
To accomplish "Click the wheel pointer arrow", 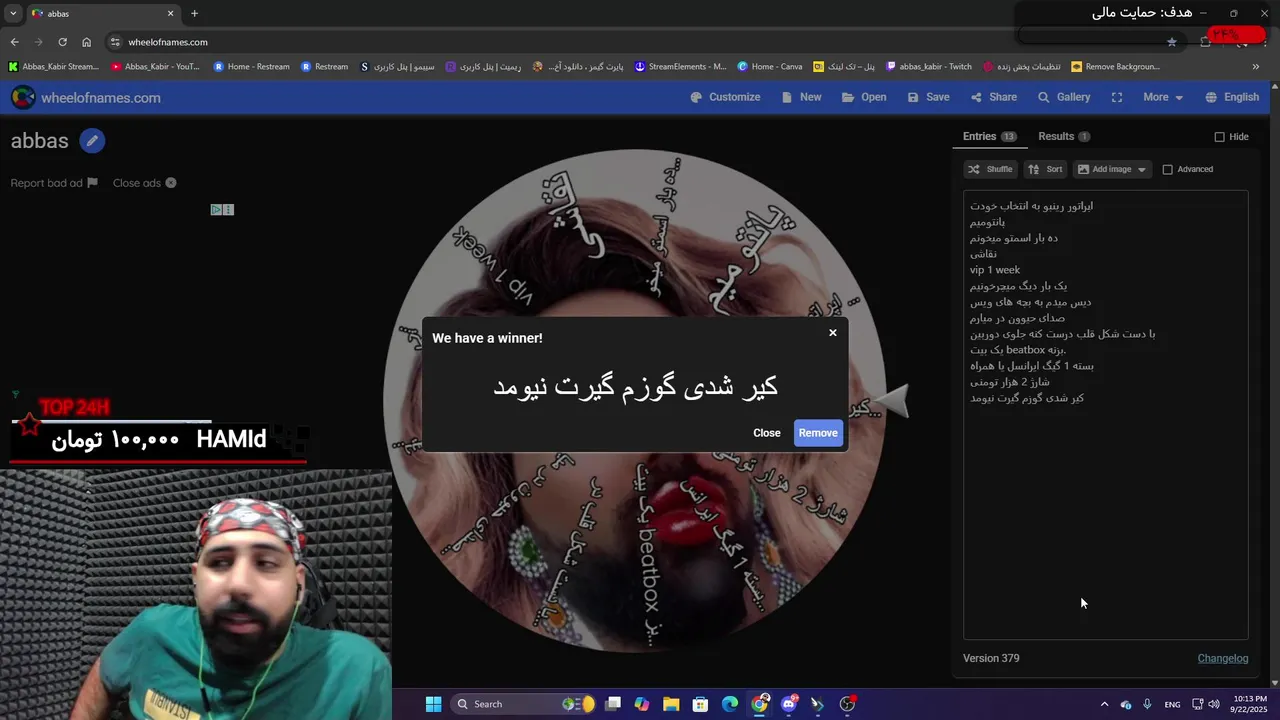I will click(891, 401).
